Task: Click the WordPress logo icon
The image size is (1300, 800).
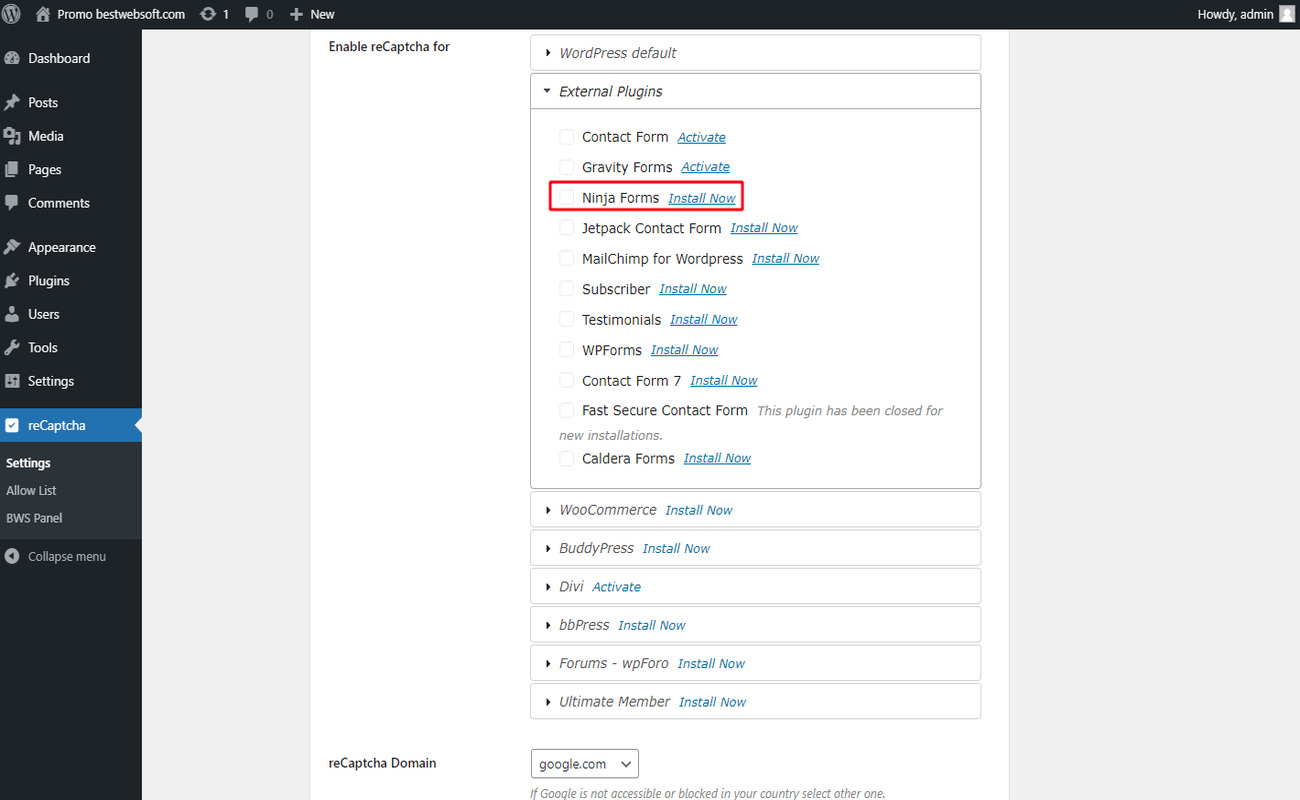Action: pyautogui.click(x=12, y=14)
